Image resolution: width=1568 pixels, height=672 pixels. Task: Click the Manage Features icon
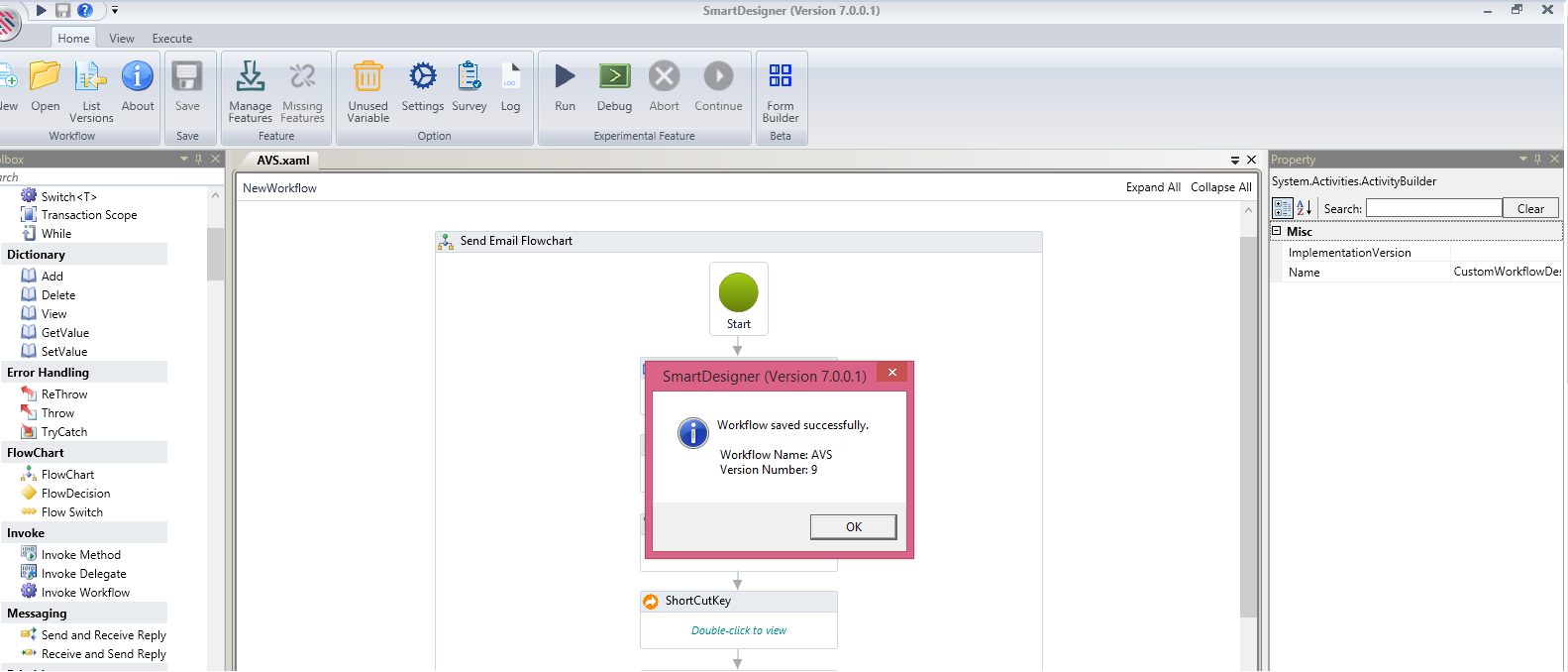tap(250, 77)
